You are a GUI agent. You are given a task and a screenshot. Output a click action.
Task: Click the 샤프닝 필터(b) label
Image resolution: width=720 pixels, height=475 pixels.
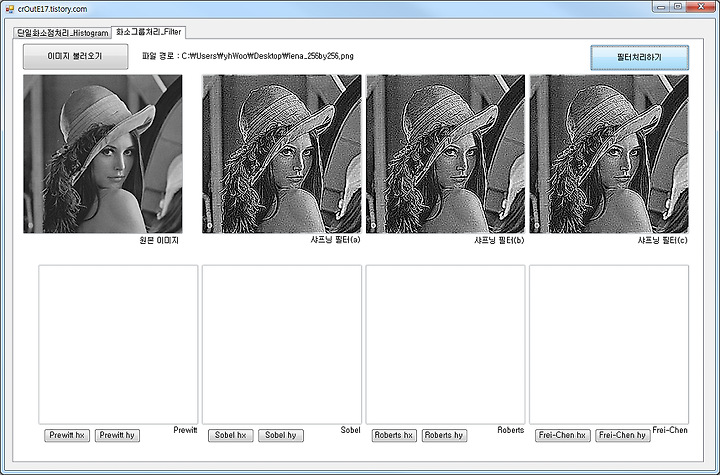[x=499, y=240]
